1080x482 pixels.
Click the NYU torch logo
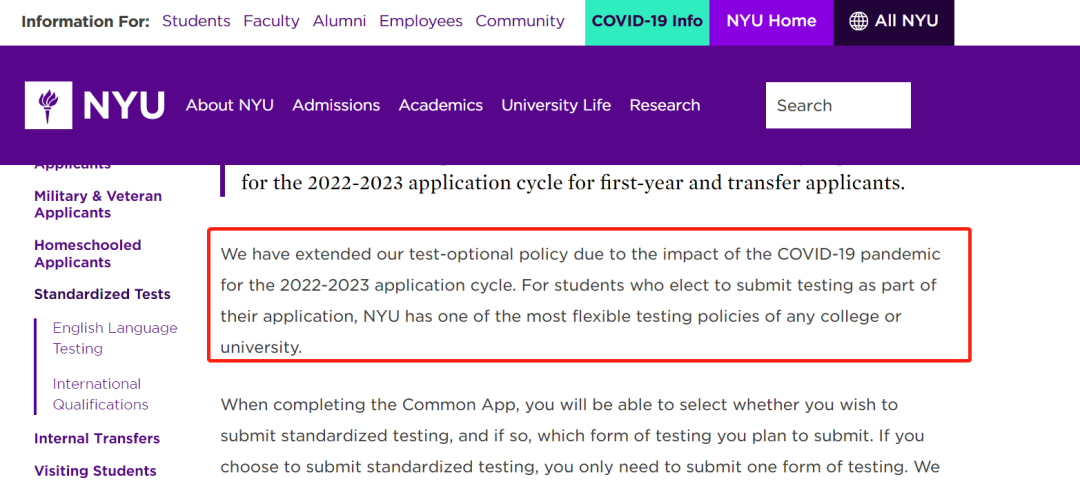point(48,105)
